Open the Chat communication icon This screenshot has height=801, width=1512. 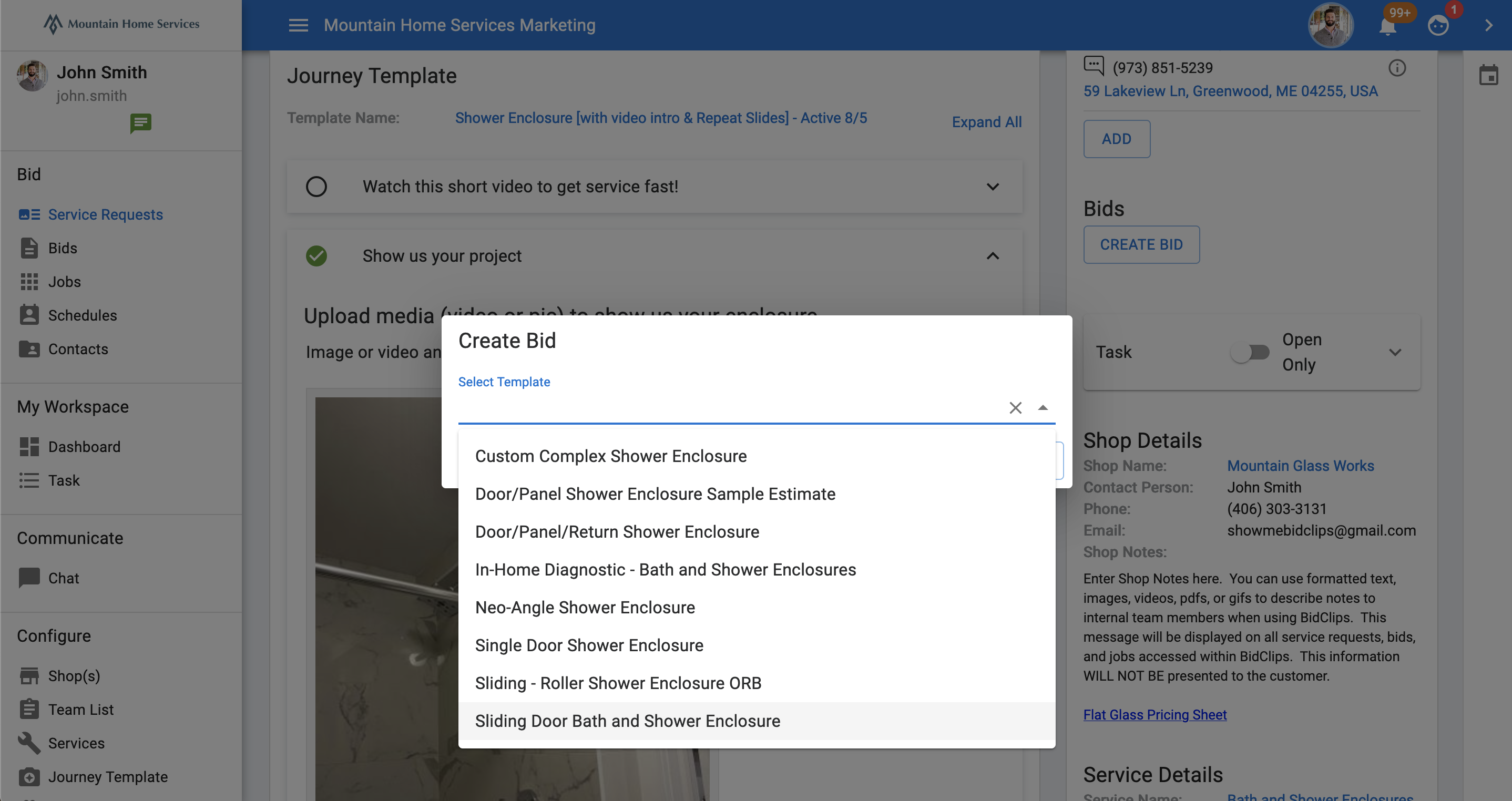[29, 578]
